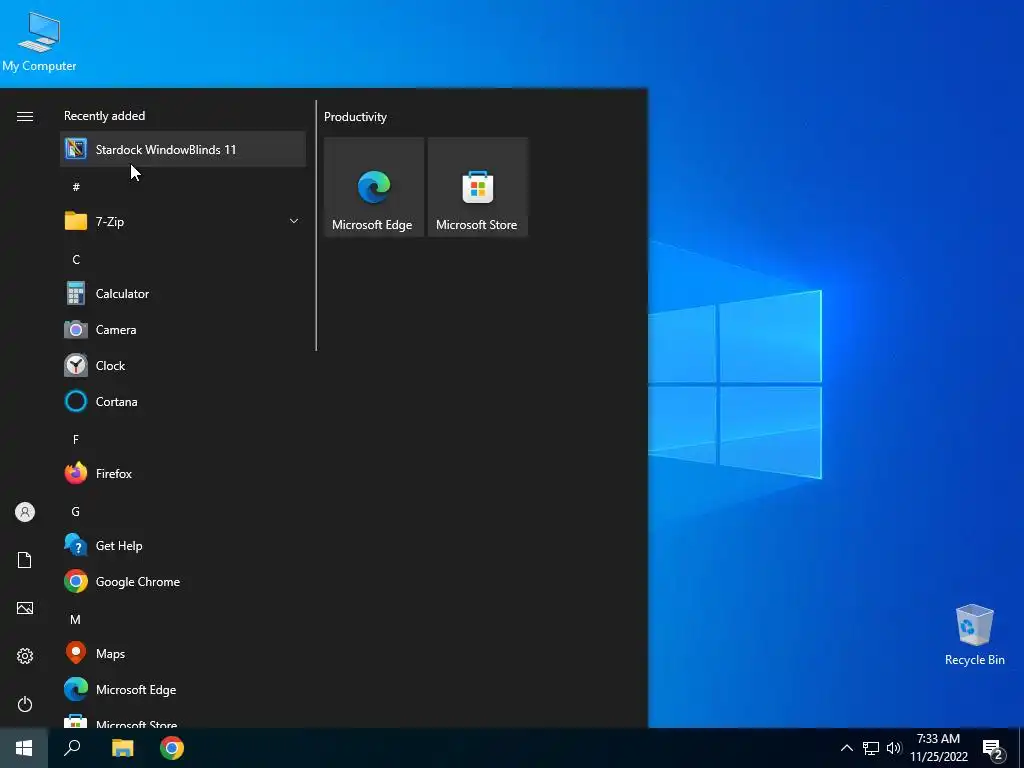Open taskbar Search magnifier
Viewport: 1024px width, 768px height.
72,748
